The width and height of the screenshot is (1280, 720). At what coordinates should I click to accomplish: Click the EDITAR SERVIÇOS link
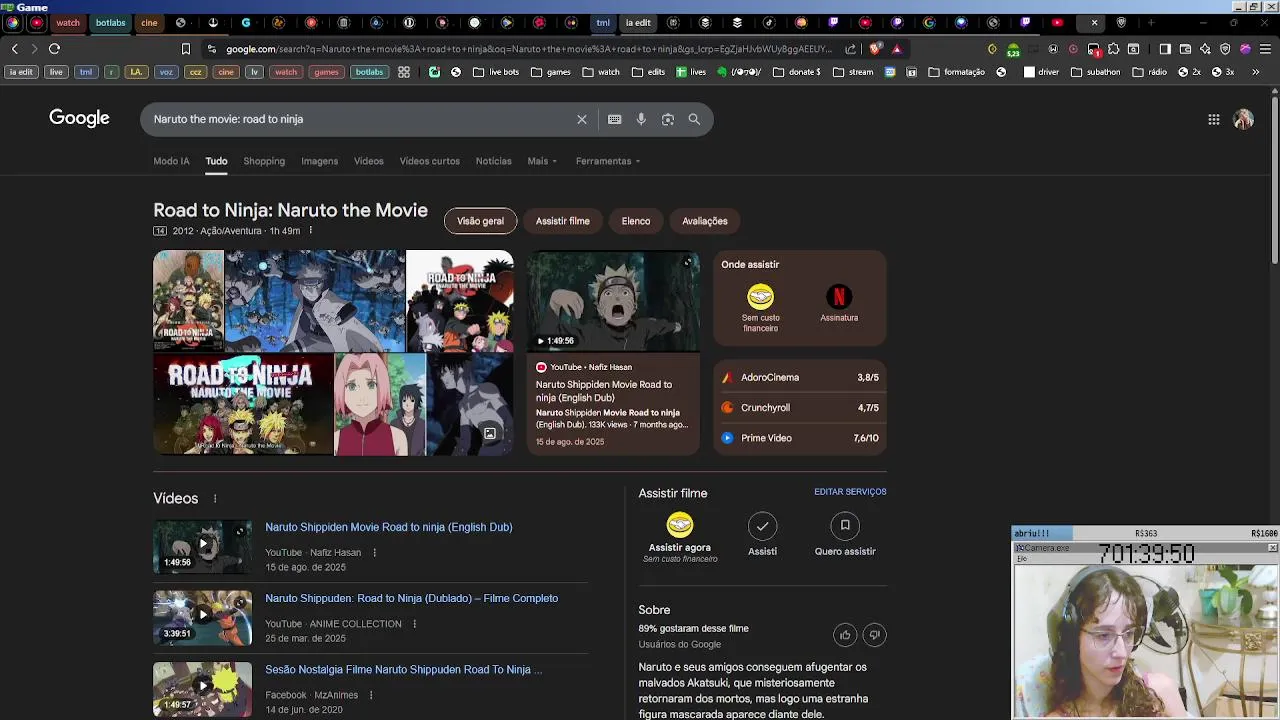[850, 492]
